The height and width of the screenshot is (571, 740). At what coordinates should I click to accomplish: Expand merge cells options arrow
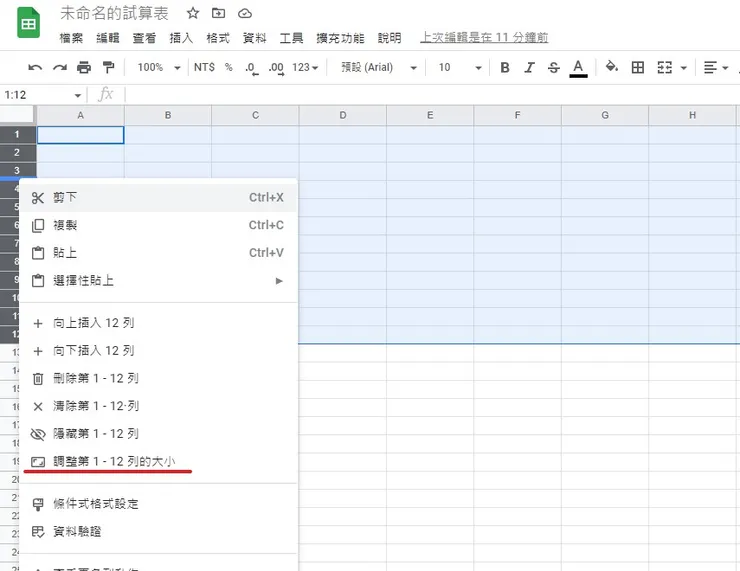[683, 68]
